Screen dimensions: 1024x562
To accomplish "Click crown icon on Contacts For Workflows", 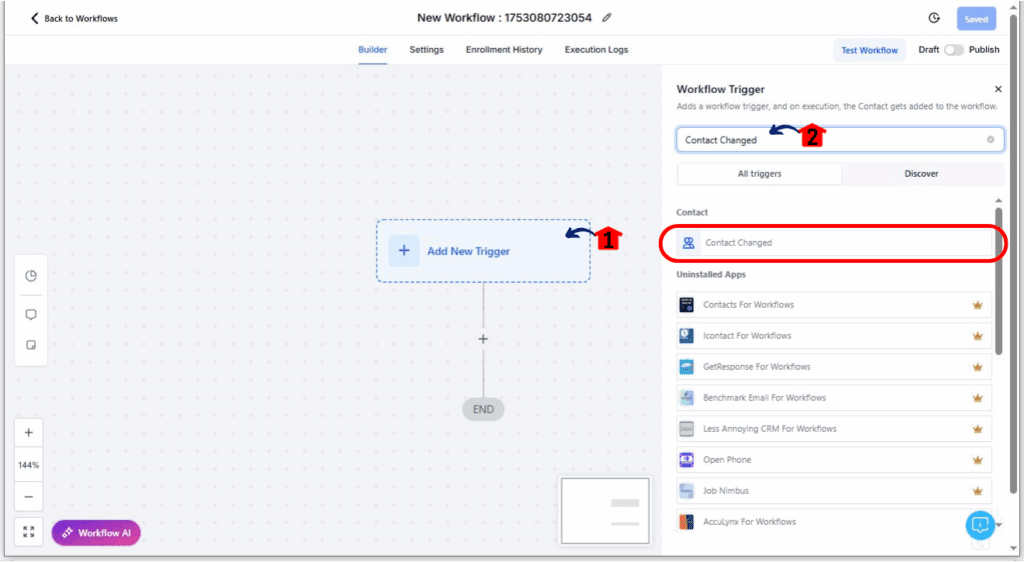I will point(978,305).
